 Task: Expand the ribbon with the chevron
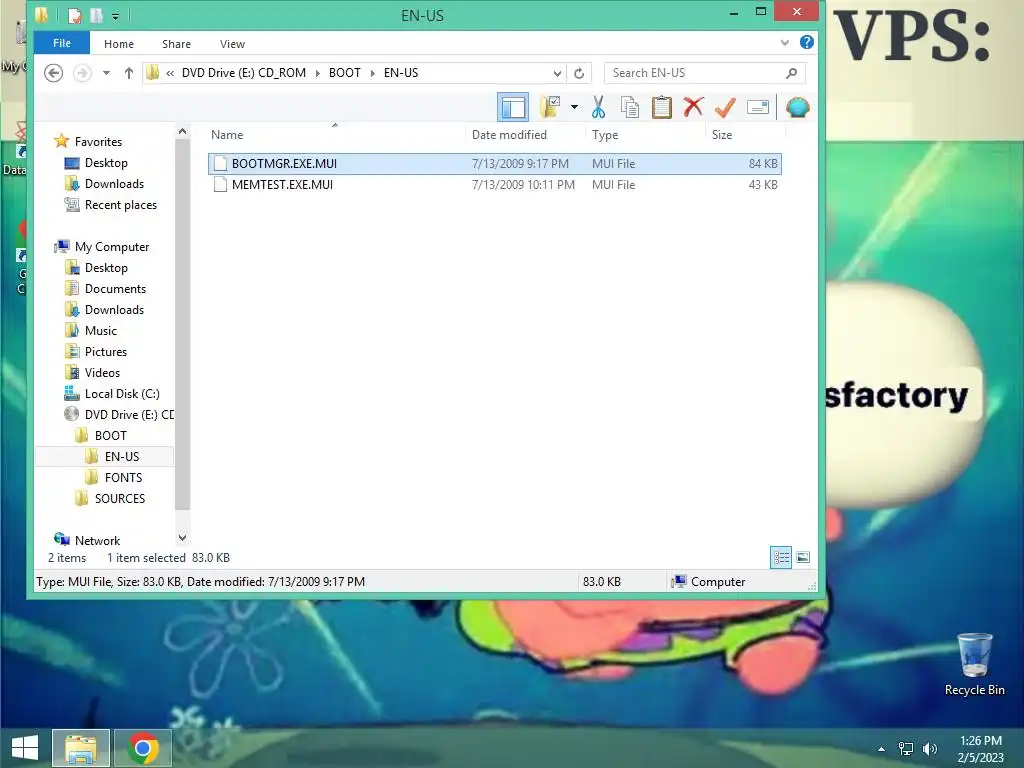784,43
